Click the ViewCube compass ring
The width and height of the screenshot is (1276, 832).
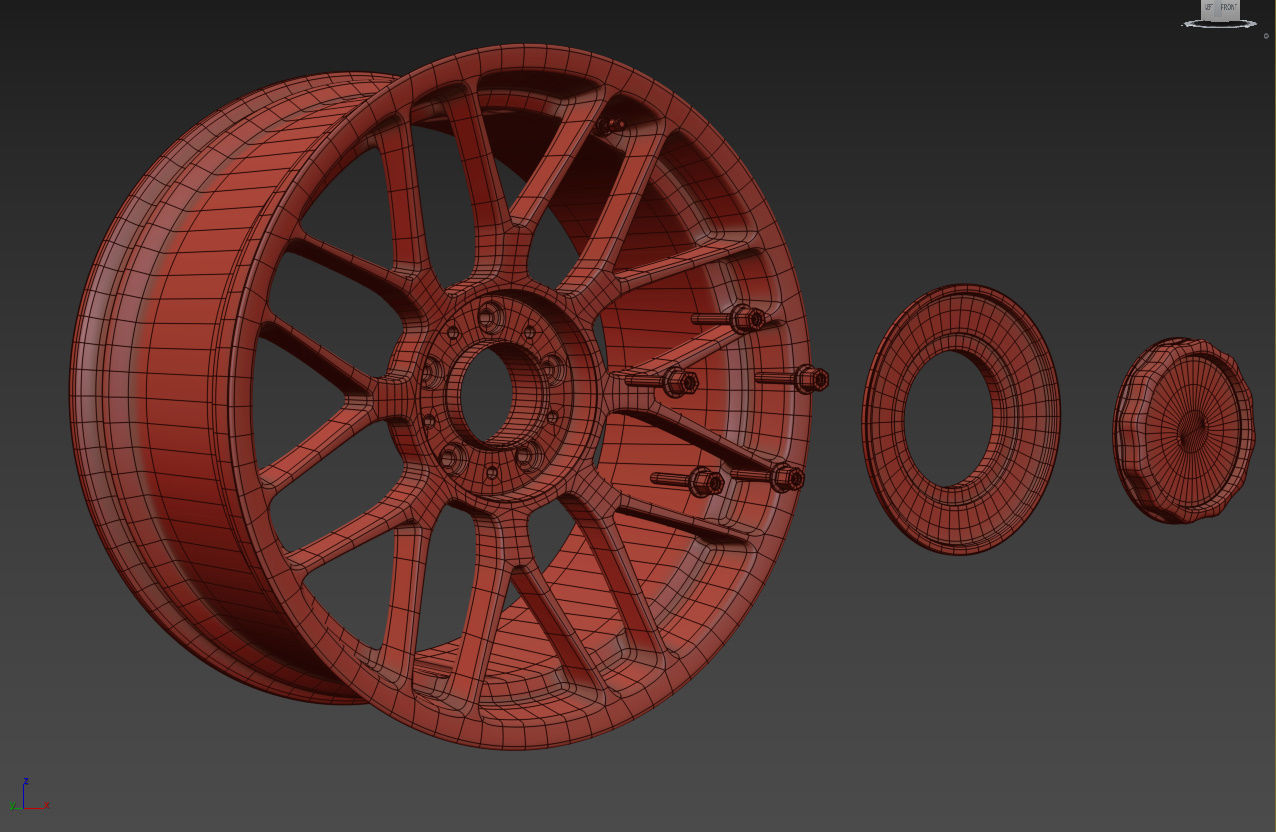[1220, 24]
